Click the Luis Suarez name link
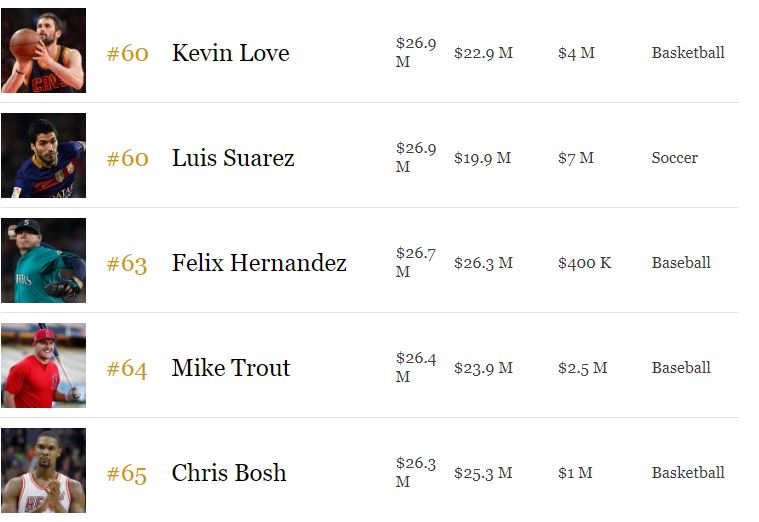 (233, 158)
